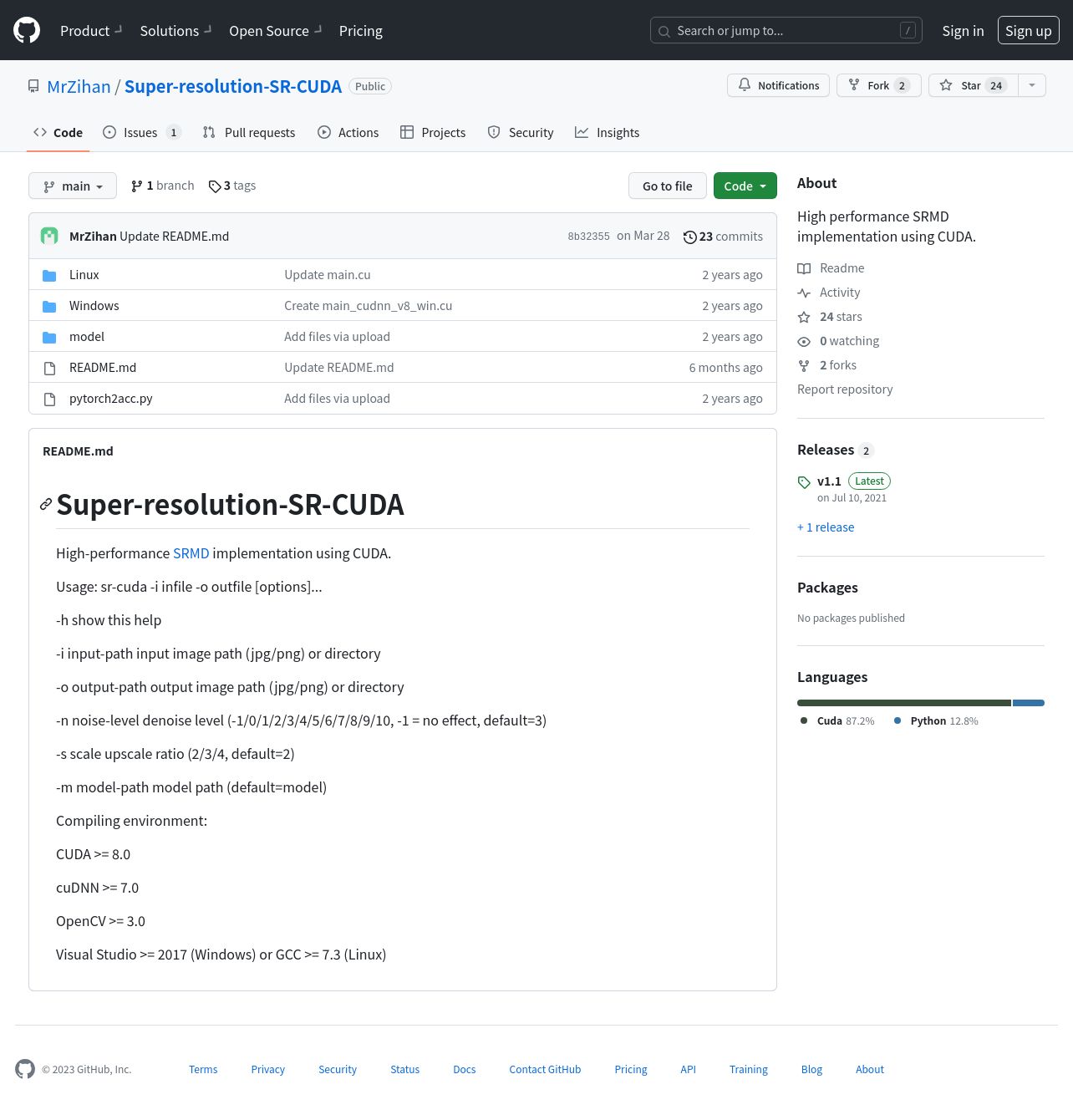Expand the Open Source menu
The image size is (1073, 1120).
tap(276, 30)
